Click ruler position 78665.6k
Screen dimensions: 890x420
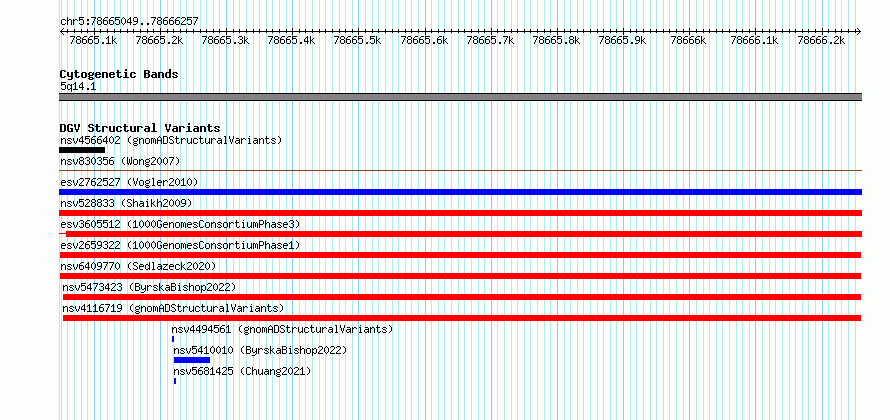pyautogui.click(x=425, y=40)
